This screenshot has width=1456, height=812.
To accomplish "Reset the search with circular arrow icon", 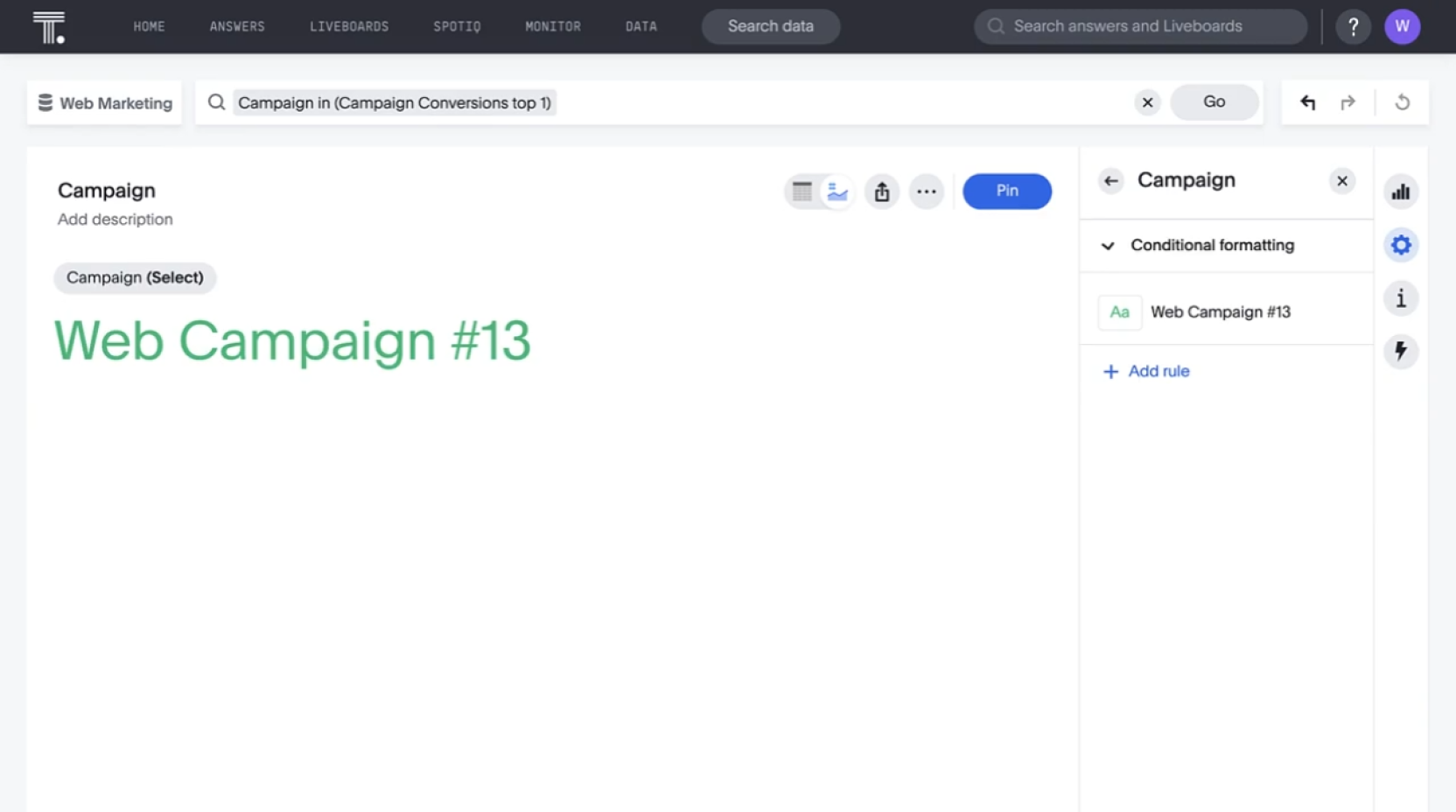I will (x=1403, y=102).
